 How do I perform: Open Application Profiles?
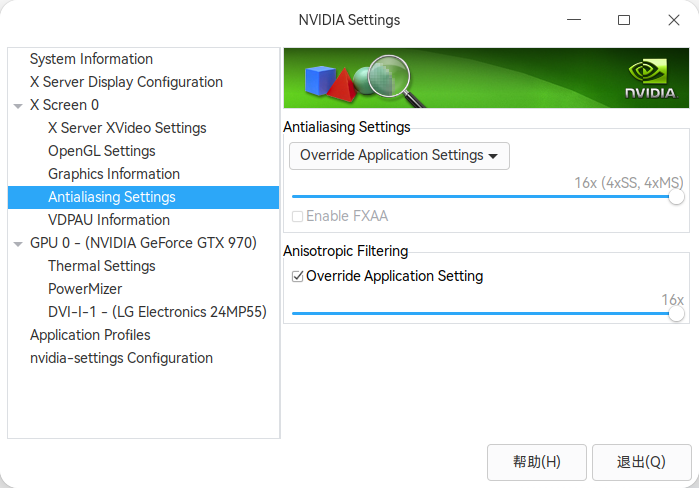coord(90,335)
